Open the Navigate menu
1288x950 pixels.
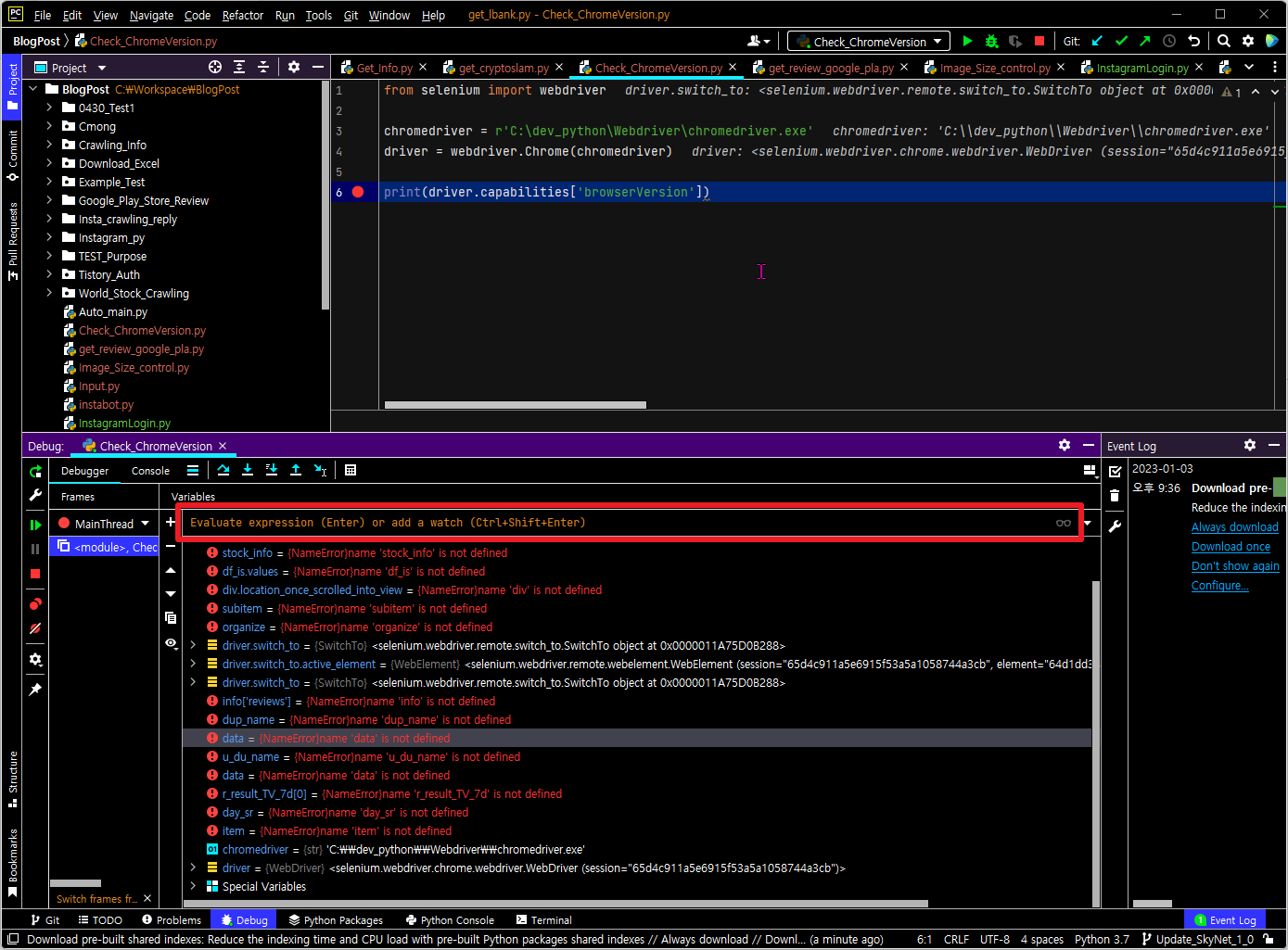pyautogui.click(x=151, y=15)
